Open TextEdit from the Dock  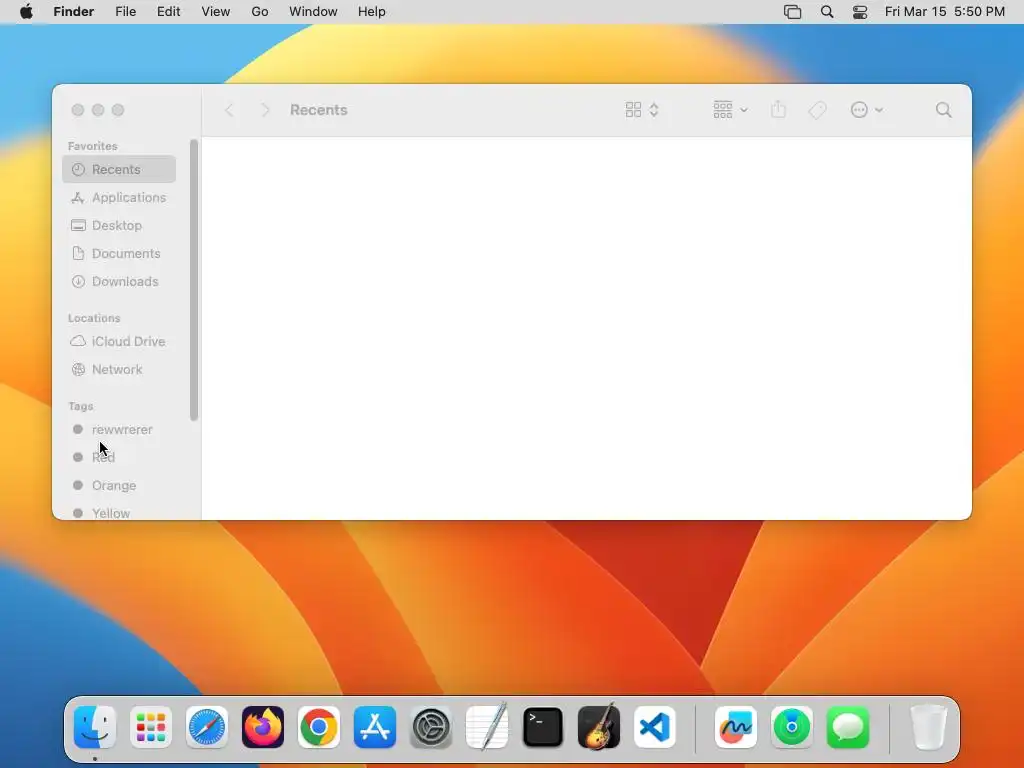pyautogui.click(x=487, y=726)
